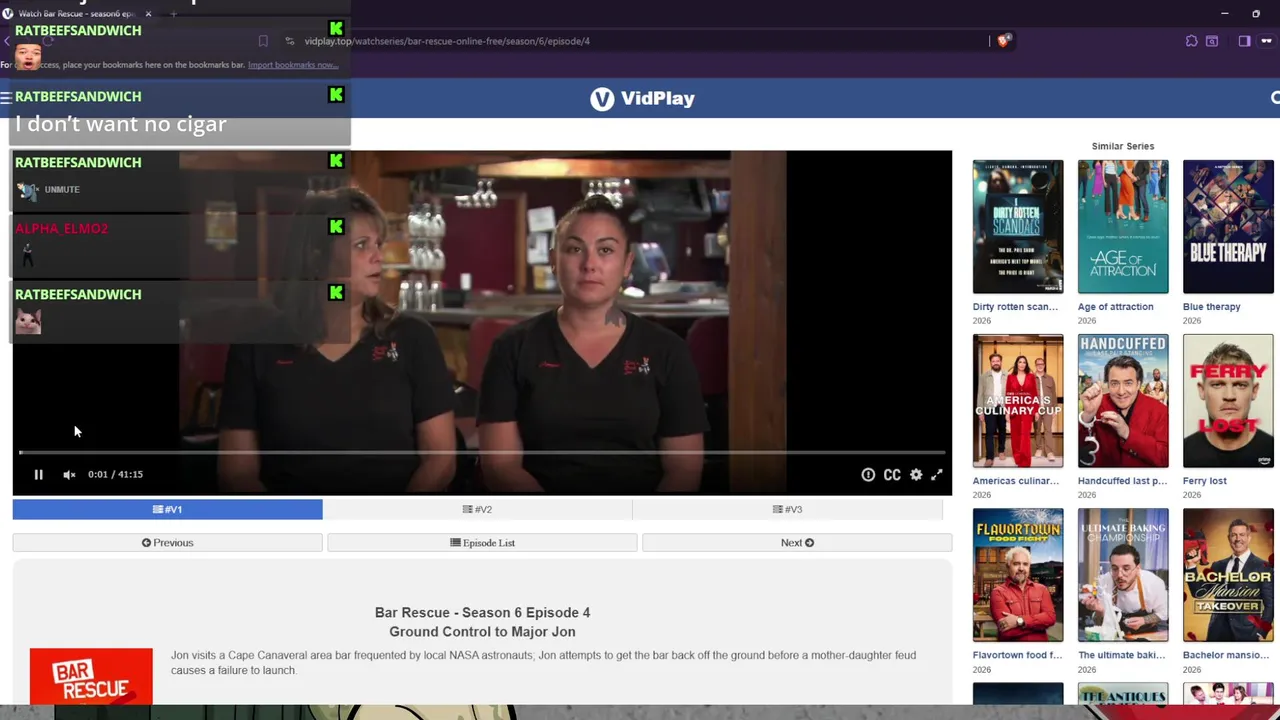The image size is (1280, 720).
Task: Click ALPHA_ELMO2 username in overlay
Action: point(61,228)
